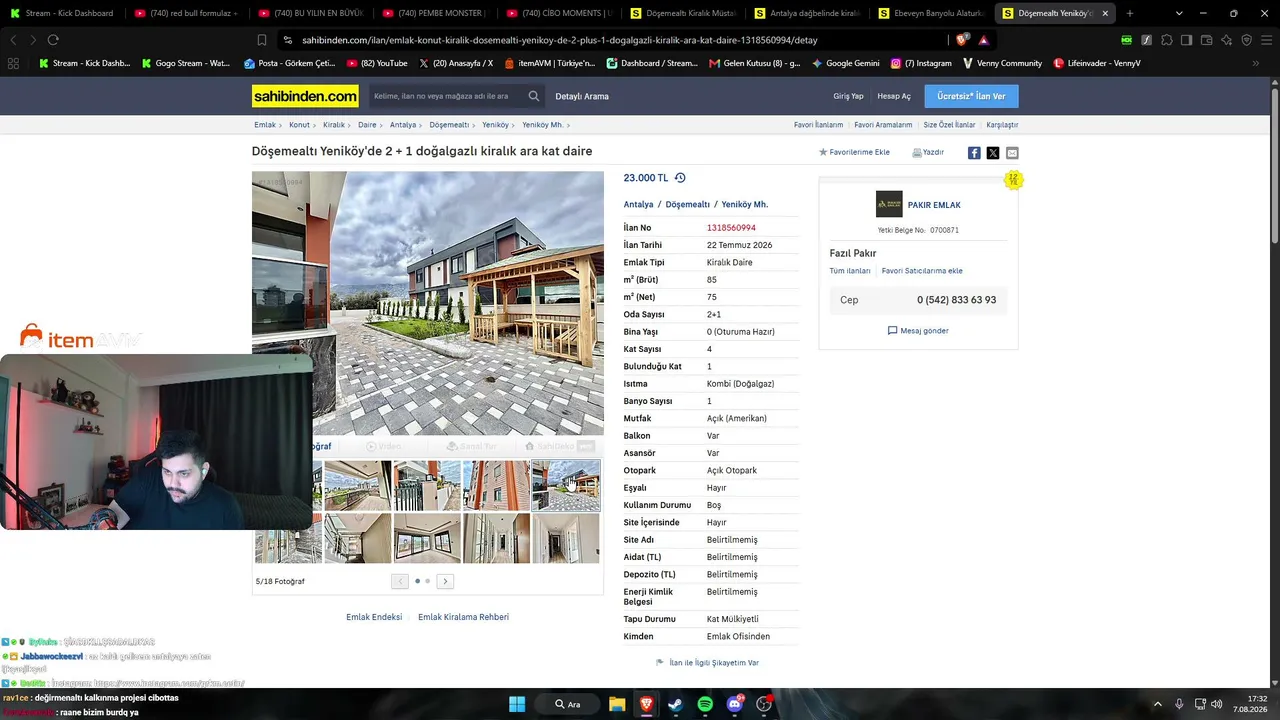The height and width of the screenshot is (720, 1280).
Task: Select first thumbnail page dot
Action: (417, 581)
